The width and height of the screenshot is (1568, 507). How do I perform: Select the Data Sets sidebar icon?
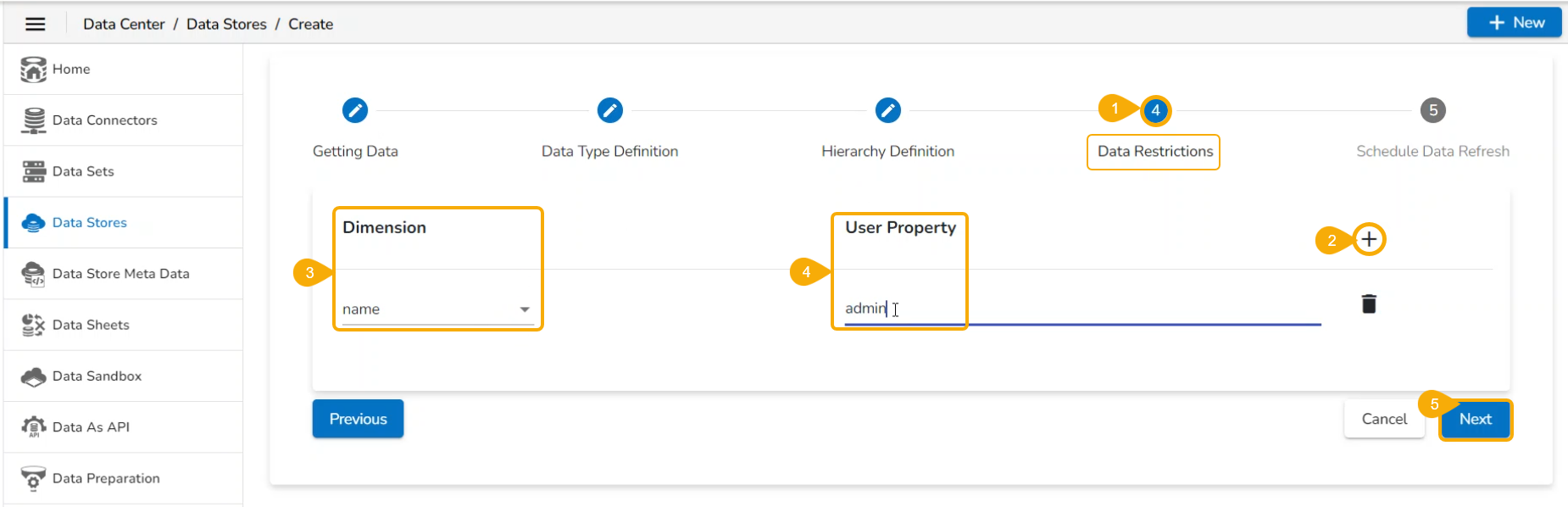click(34, 171)
